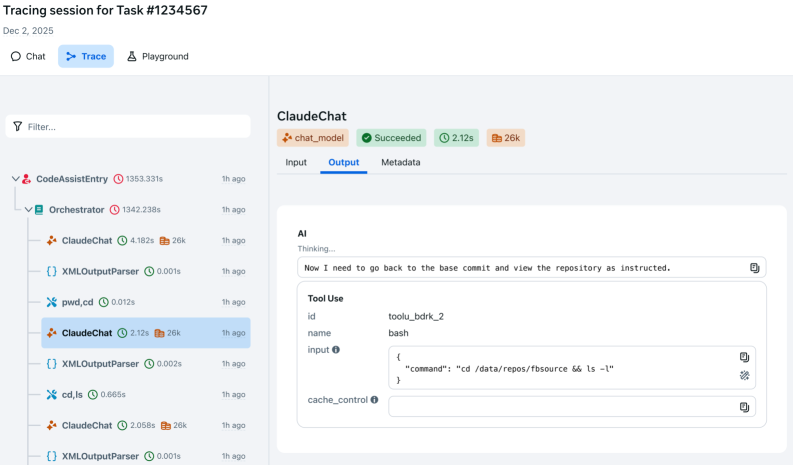Click the clock icon next to 1342.238s
The height and width of the screenshot is (465, 793).
point(115,209)
